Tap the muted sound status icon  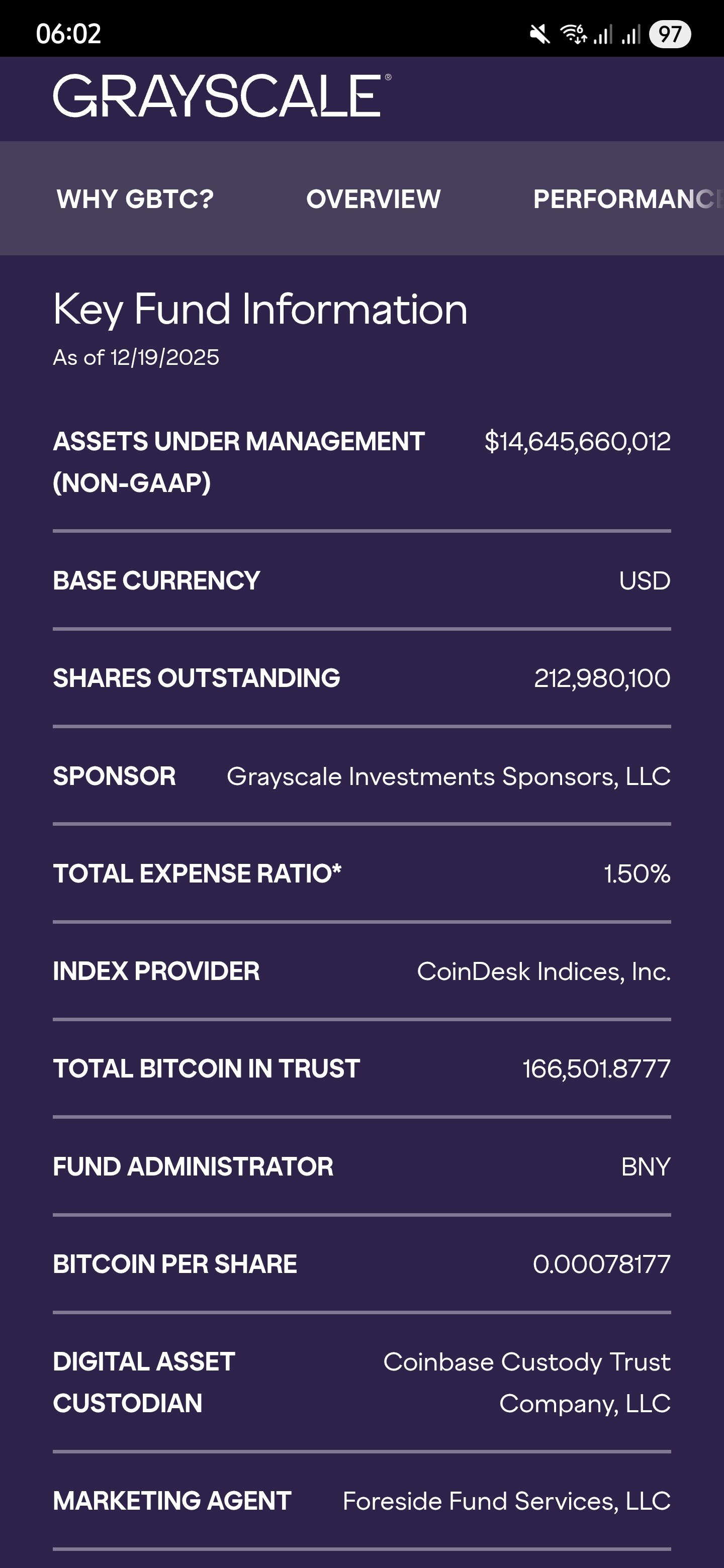point(539,34)
